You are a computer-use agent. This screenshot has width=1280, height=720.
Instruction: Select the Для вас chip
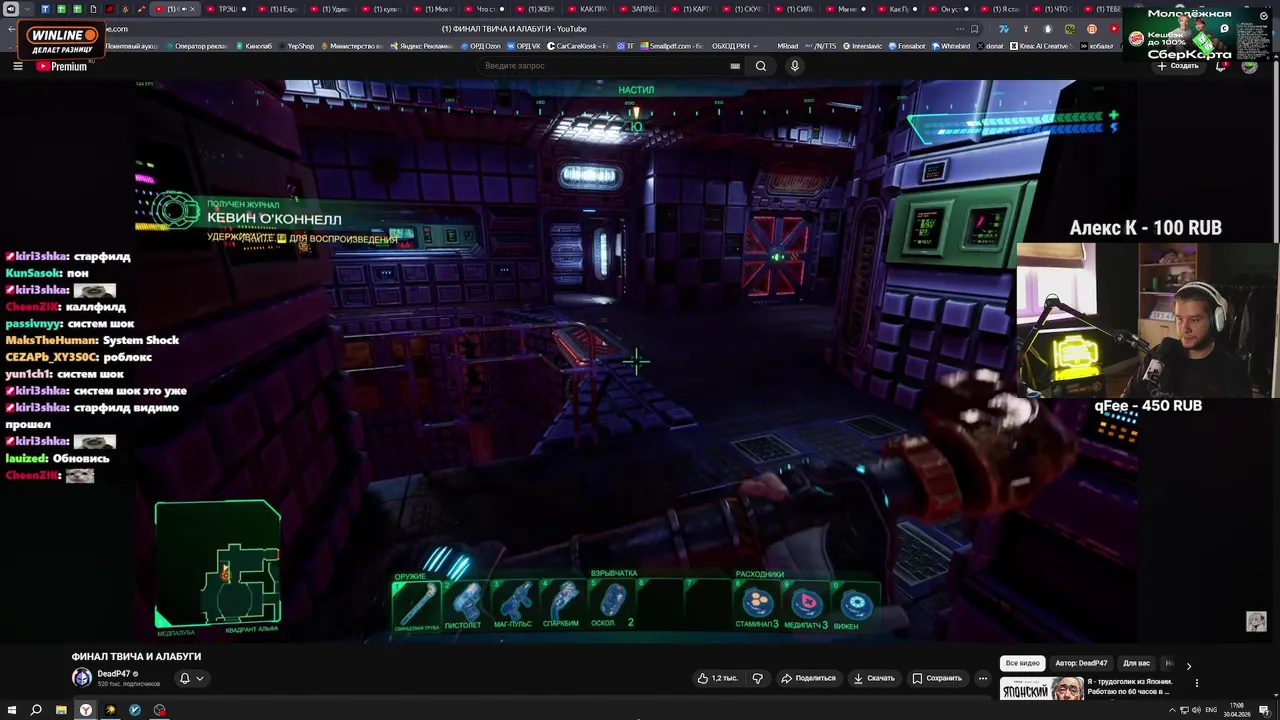pos(1136,663)
